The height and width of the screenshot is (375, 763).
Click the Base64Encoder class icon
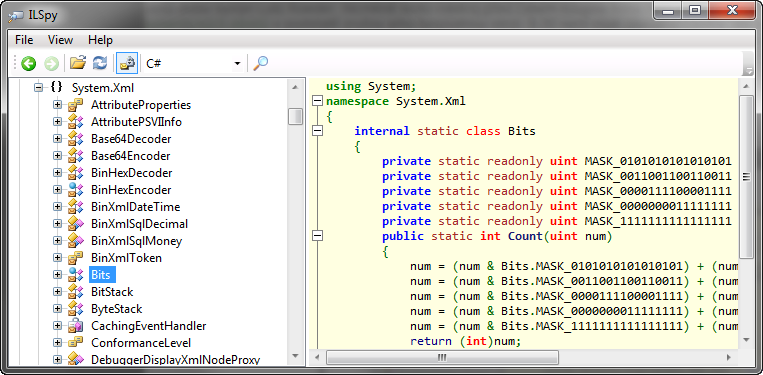[75, 156]
